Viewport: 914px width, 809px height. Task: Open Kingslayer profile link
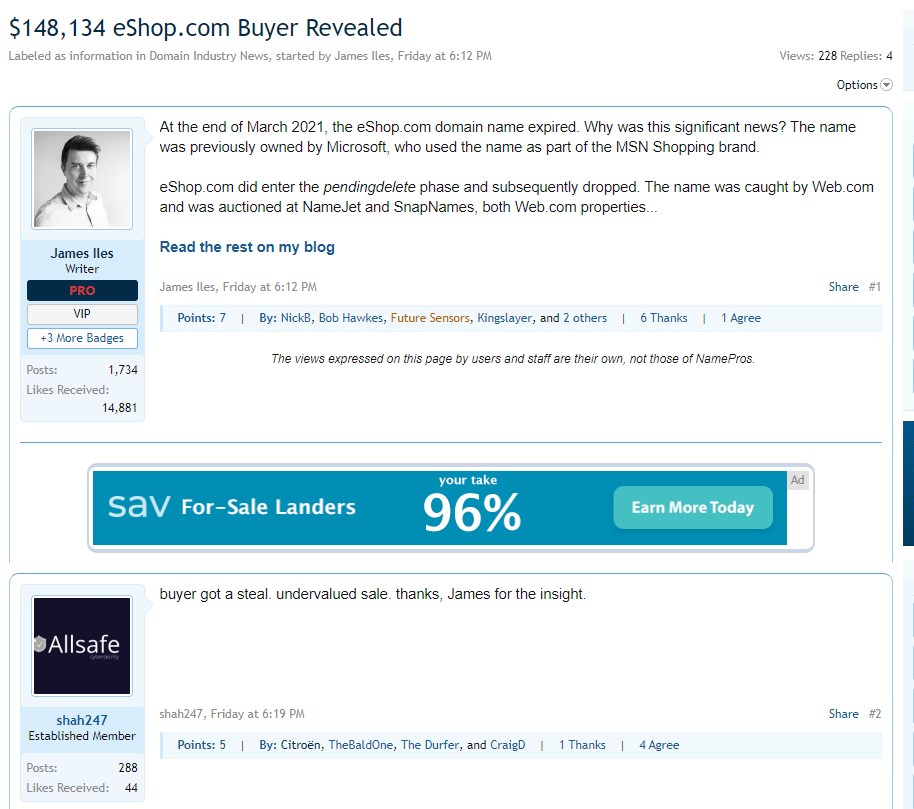coord(505,318)
